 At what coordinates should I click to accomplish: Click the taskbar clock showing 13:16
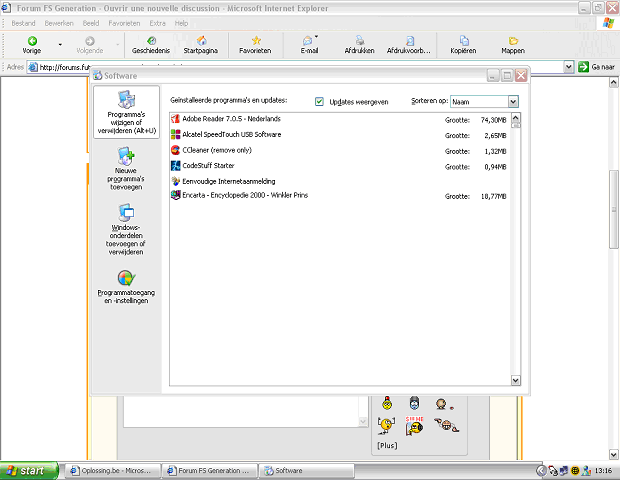click(x=603, y=471)
